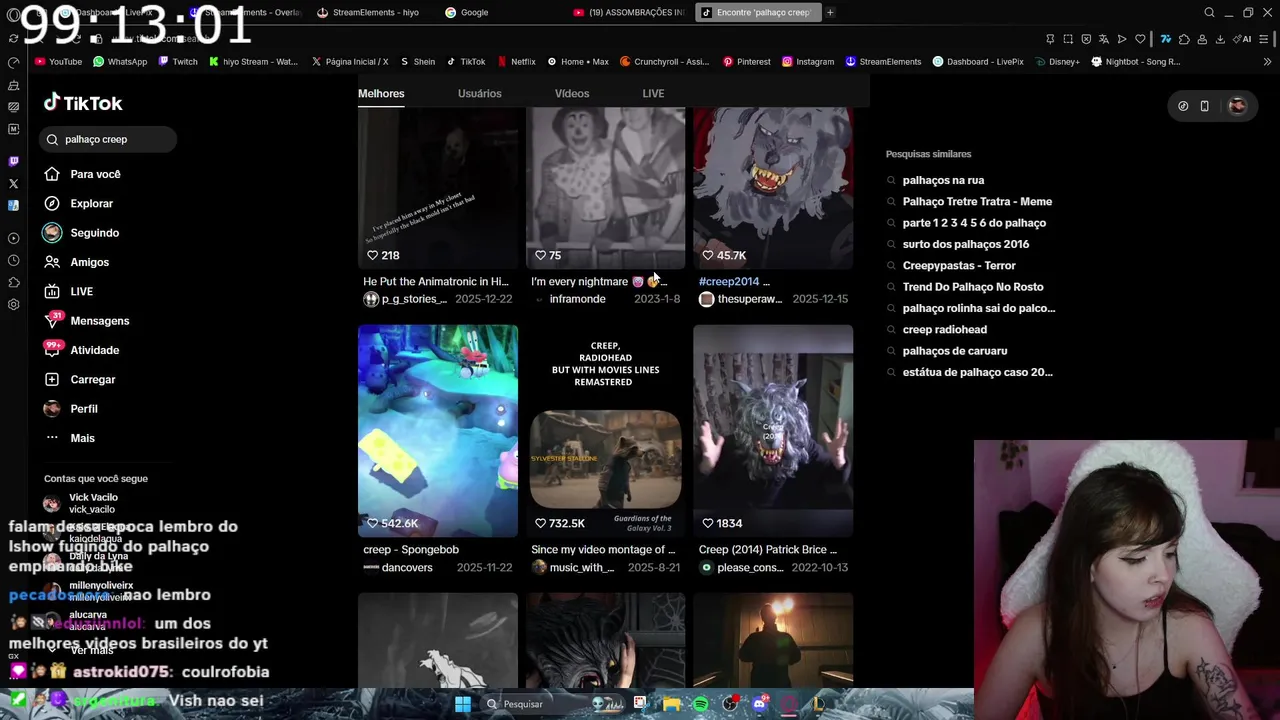The height and width of the screenshot is (720, 1280).
Task: Switch to the Vídeos tab
Action: 572,93
